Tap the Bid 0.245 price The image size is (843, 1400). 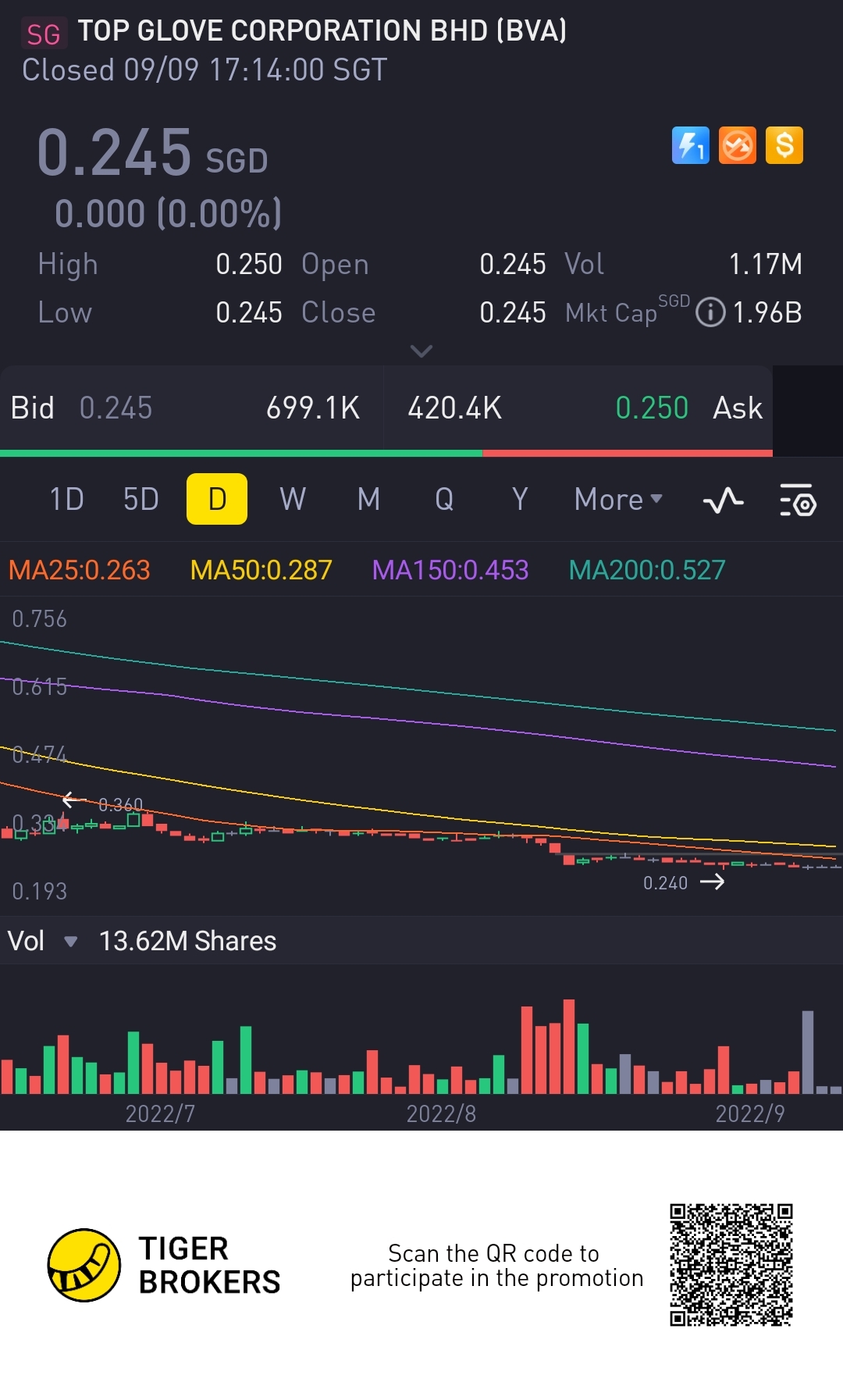[116, 408]
